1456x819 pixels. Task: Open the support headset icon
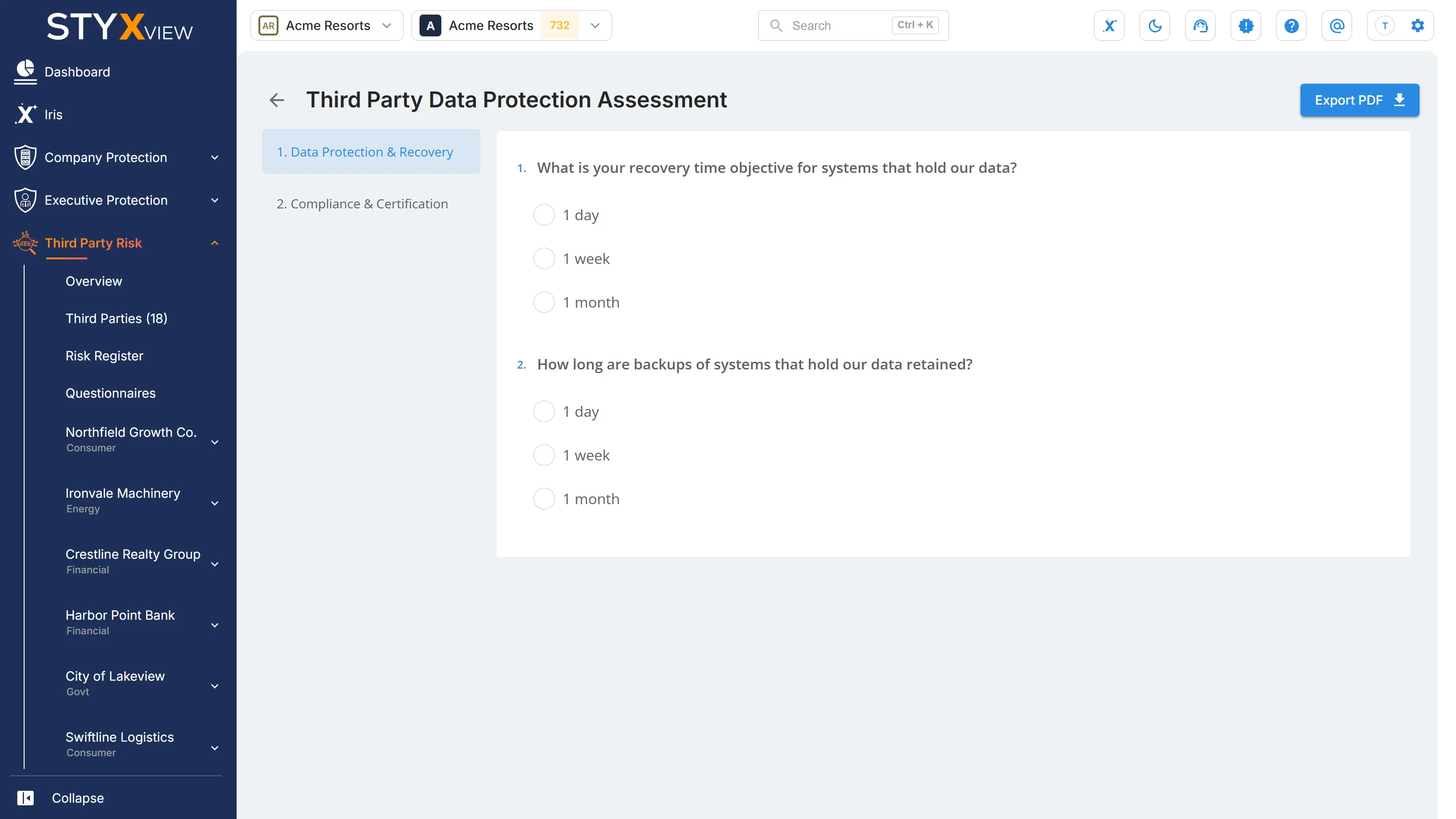click(1200, 25)
